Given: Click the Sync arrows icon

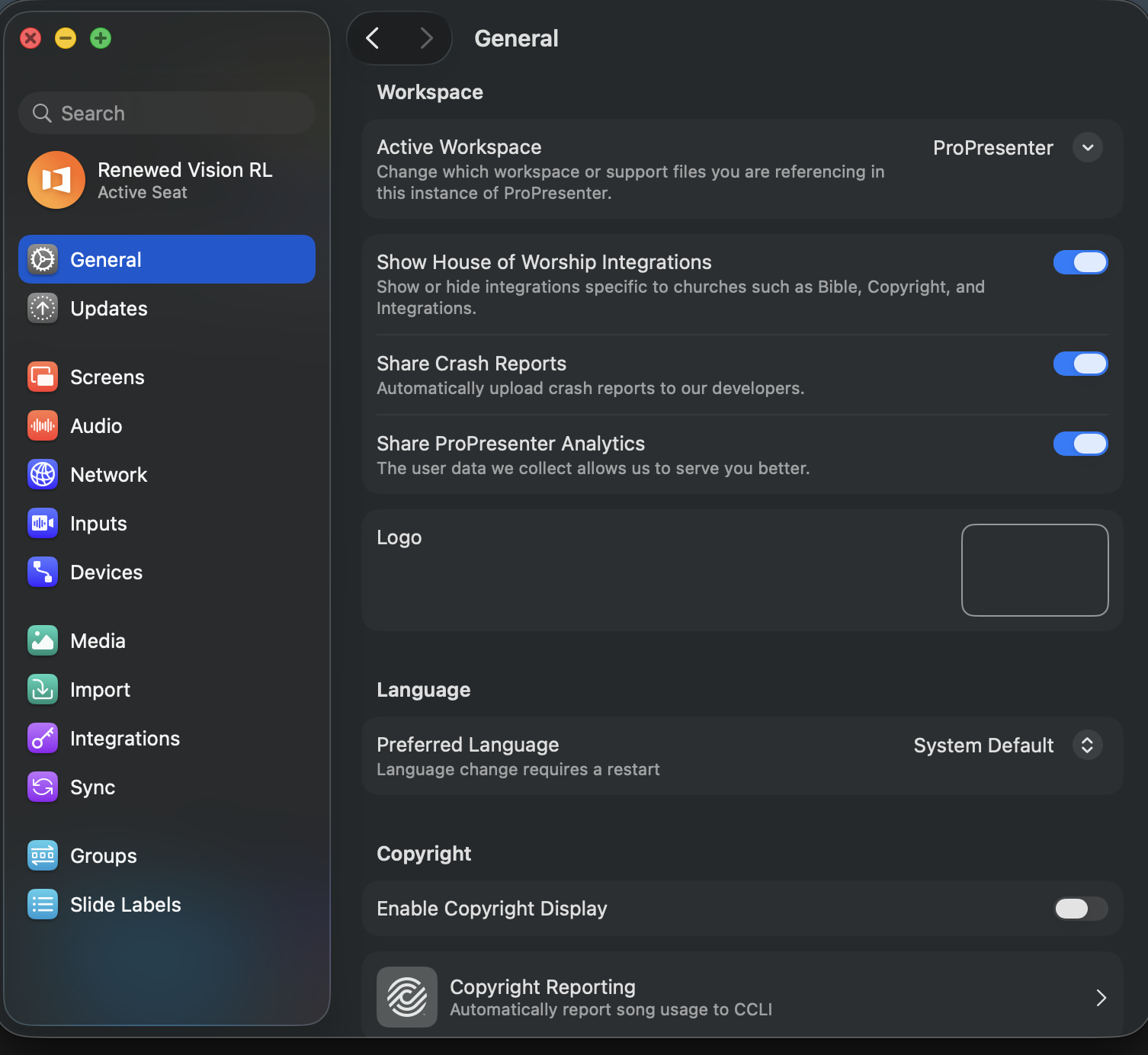Looking at the screenshot, I should click(x=43, y=787).
